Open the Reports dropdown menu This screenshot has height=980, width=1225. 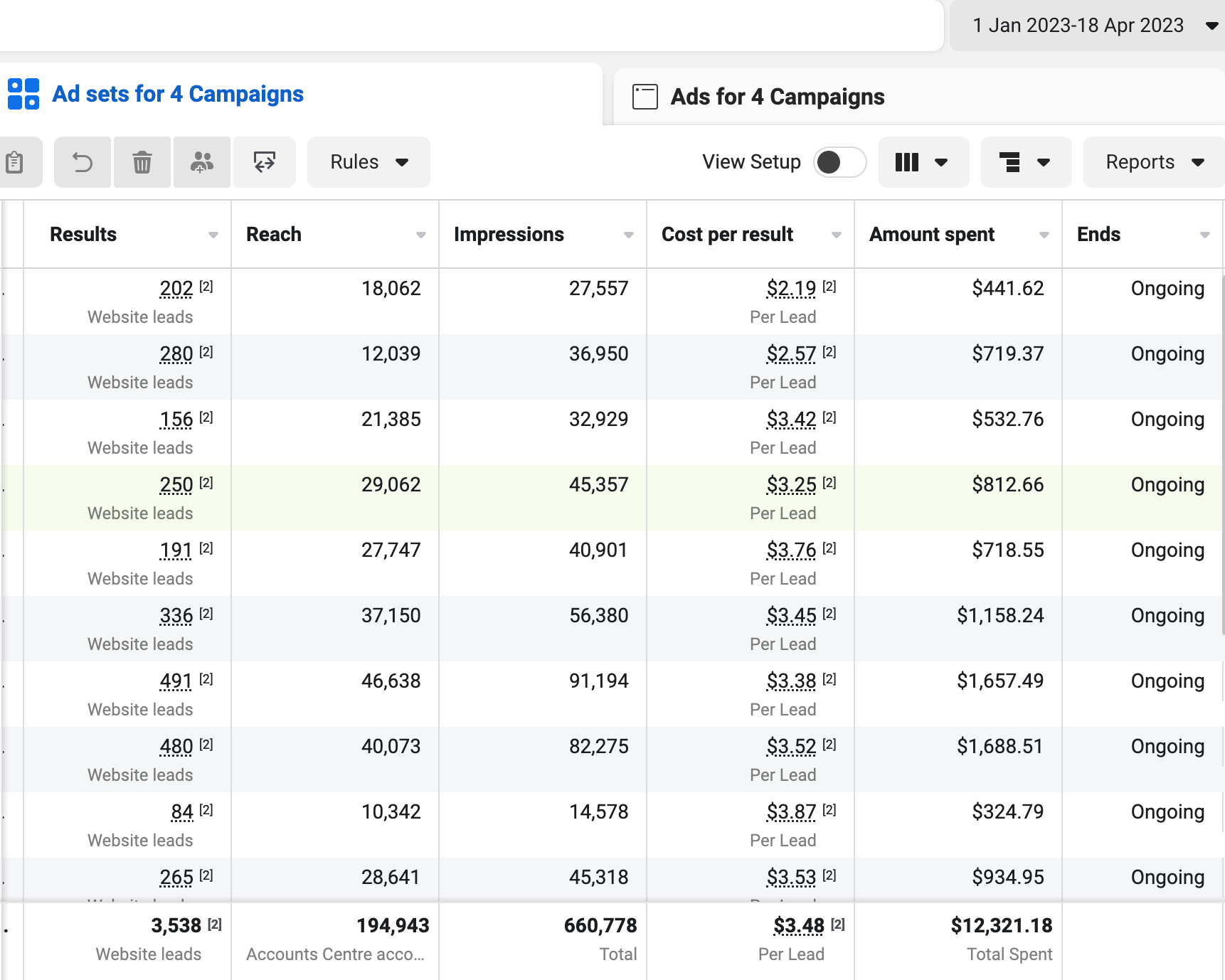[x=1154, y=162]
